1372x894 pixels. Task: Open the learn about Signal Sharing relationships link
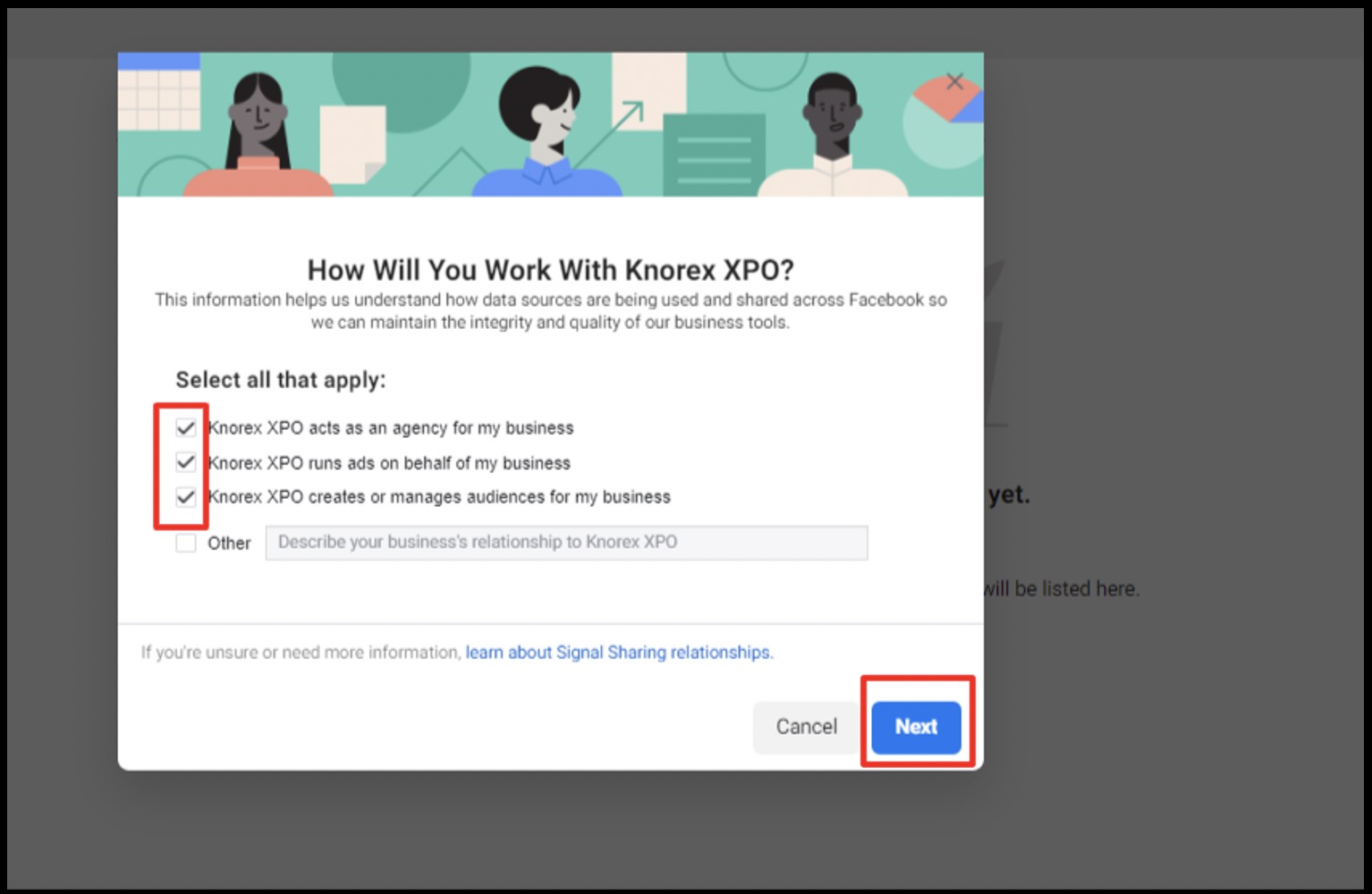(x=619, y=653)
